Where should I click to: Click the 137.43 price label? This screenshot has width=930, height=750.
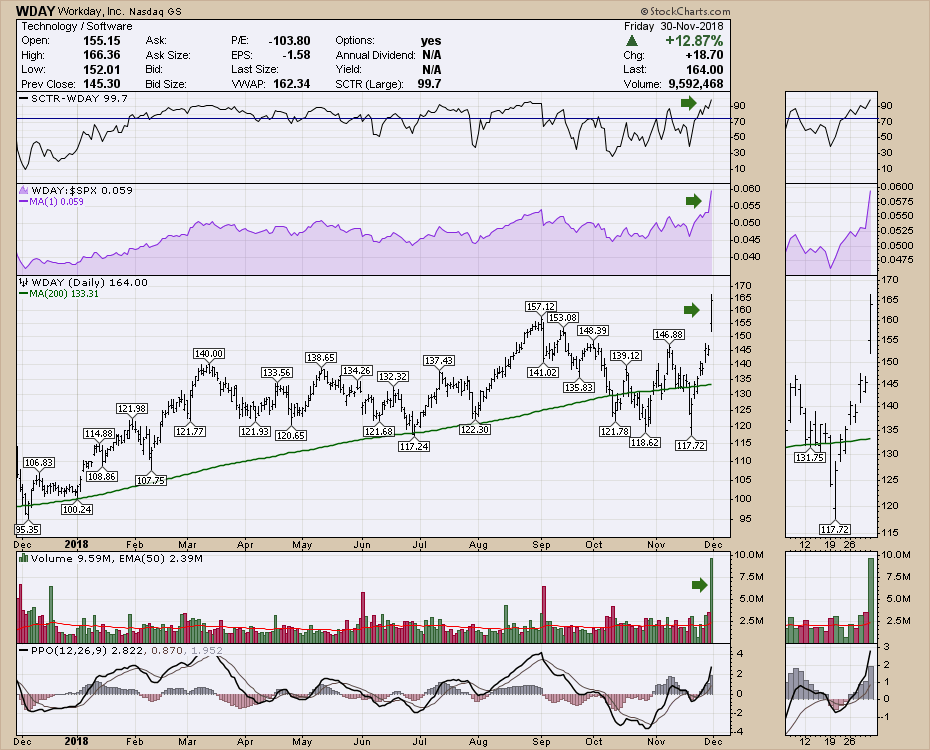439,360
